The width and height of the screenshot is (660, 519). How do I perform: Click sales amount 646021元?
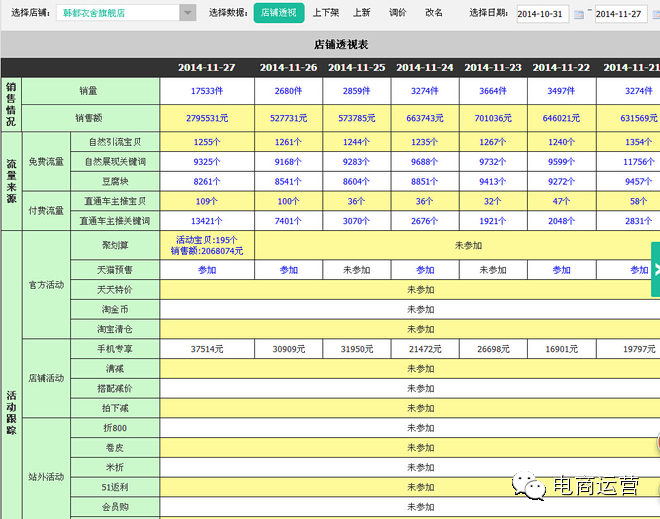pyautogui.click(x=561, y=118)
